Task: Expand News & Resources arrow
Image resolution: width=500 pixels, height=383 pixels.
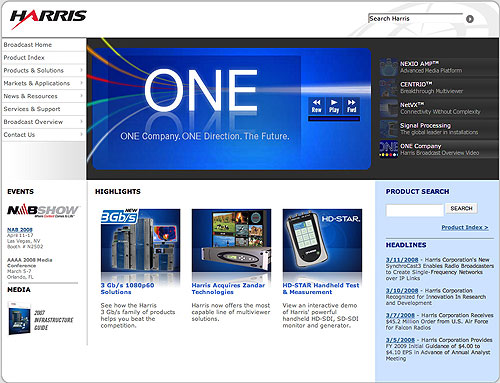Action: pyautogui.click(x=81, y=96)
